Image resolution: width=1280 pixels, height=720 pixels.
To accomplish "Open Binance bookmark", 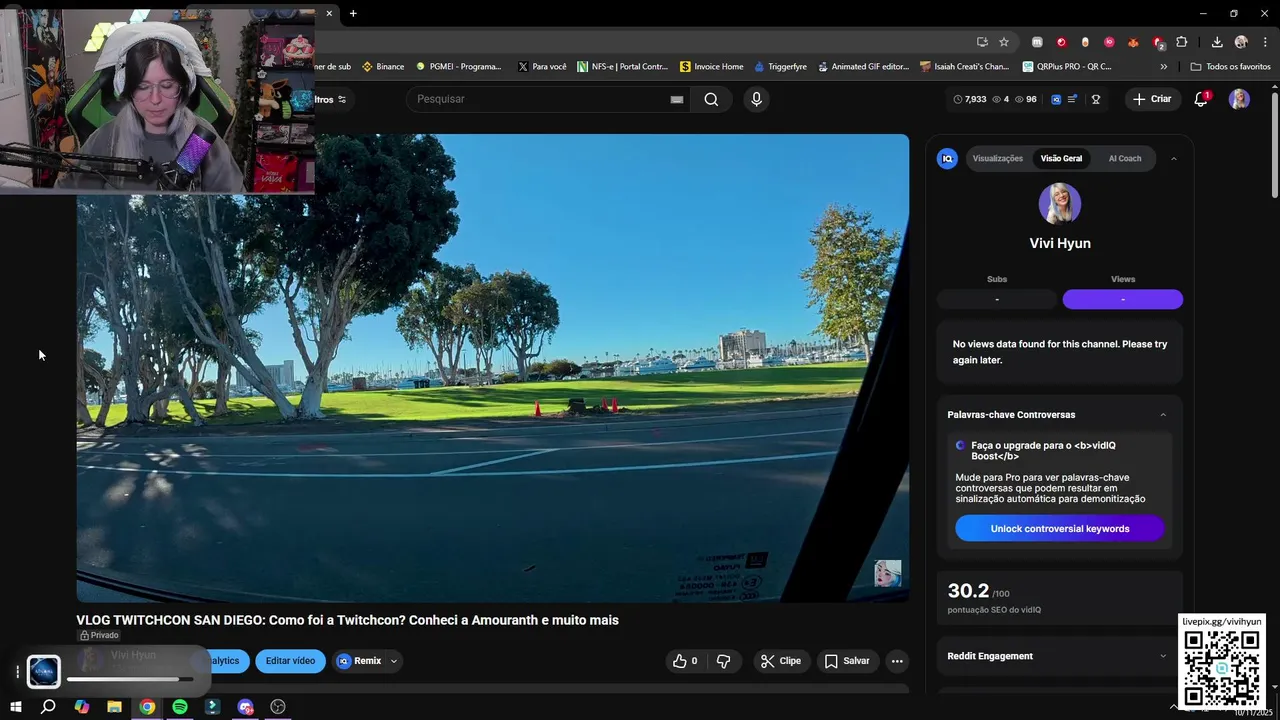I will (383, 67).
